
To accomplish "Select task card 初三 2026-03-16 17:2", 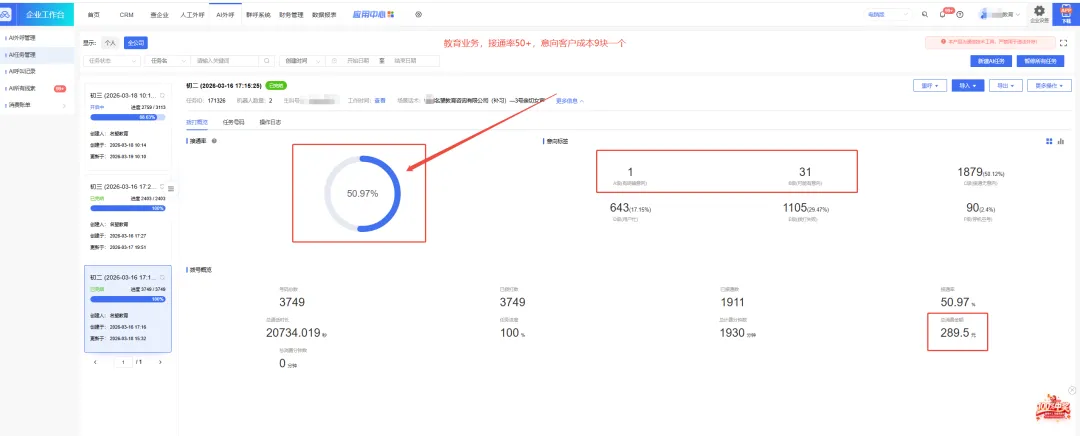I will coord(127,218).
